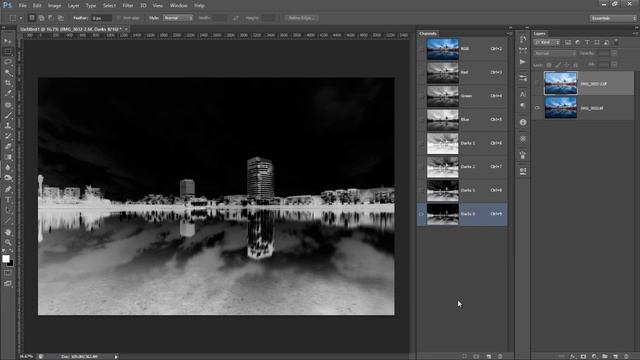
Task: Select the Blur tool
Action: pos(8,168)
